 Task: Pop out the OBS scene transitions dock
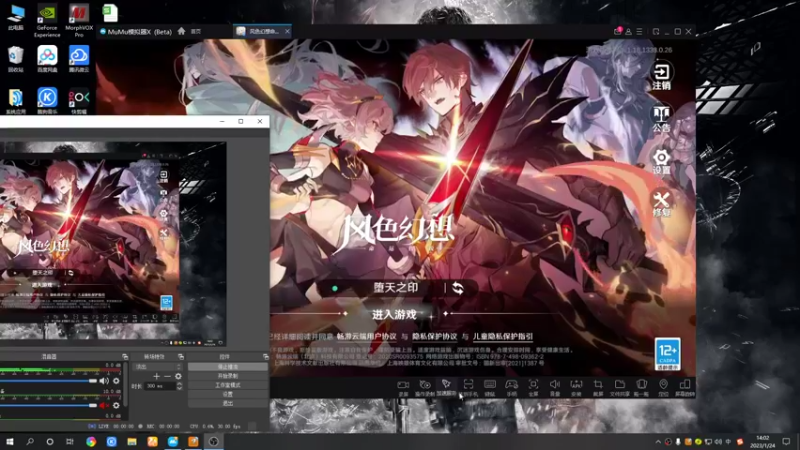point(181,357)
